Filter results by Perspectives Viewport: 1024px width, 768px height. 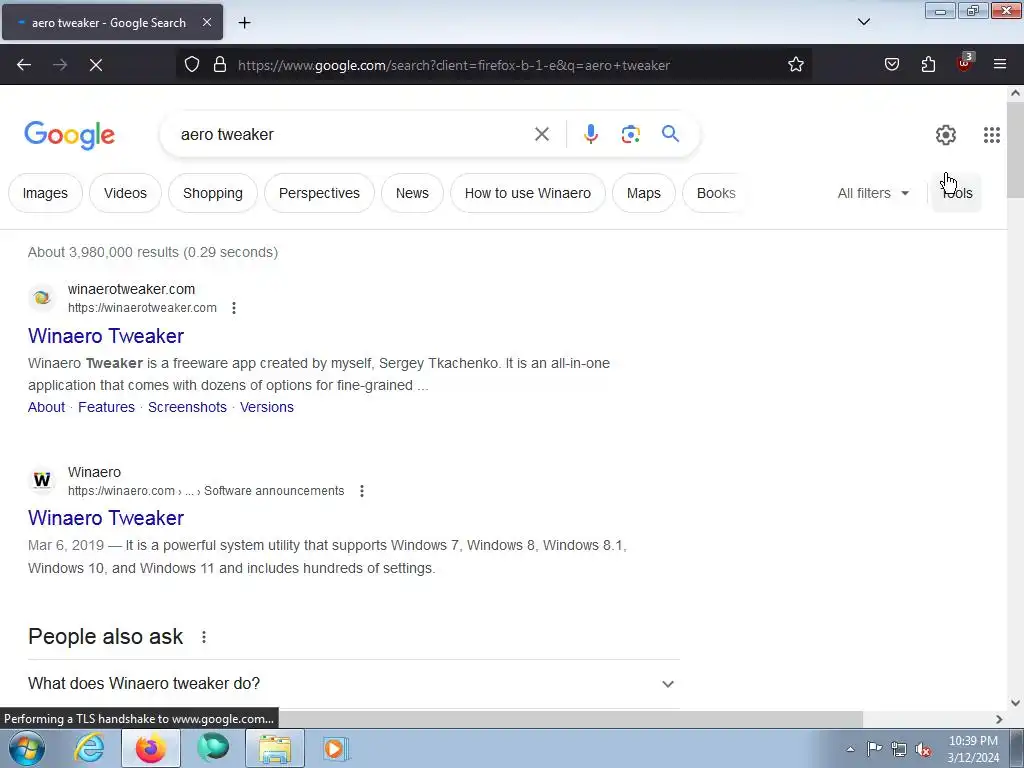pyautogui.click(x=319, y=193)
